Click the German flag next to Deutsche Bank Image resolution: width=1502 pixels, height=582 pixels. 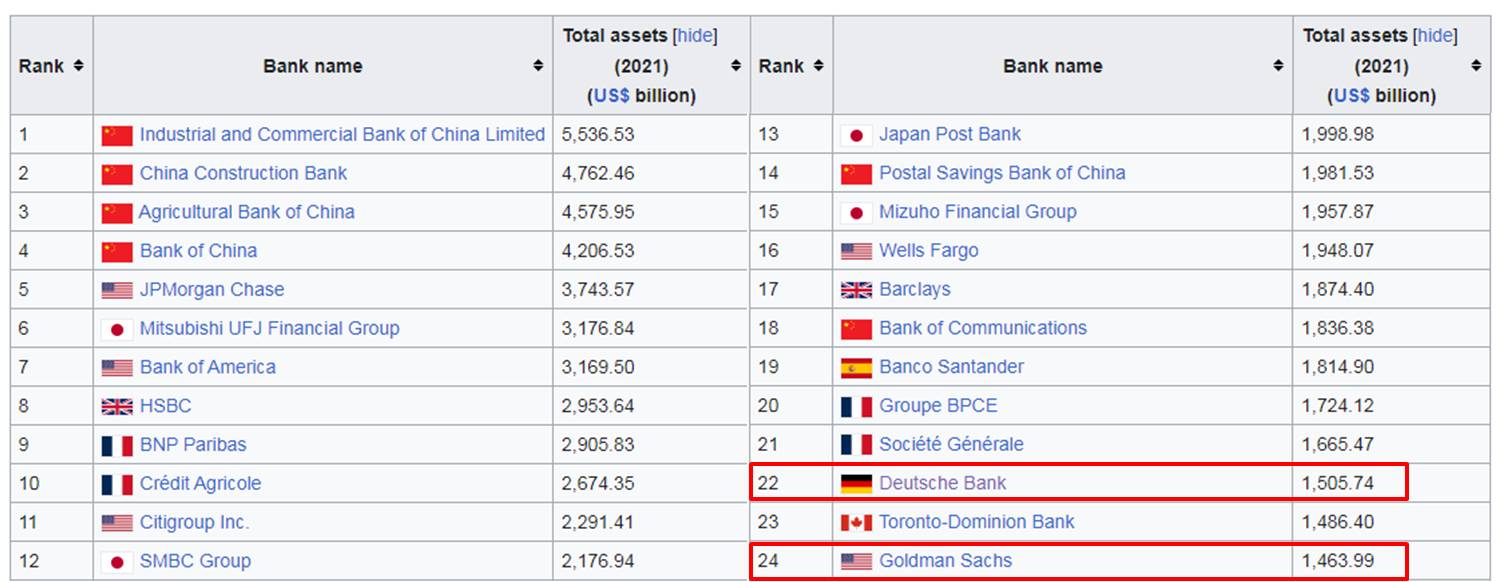click(x=856, y=484)
